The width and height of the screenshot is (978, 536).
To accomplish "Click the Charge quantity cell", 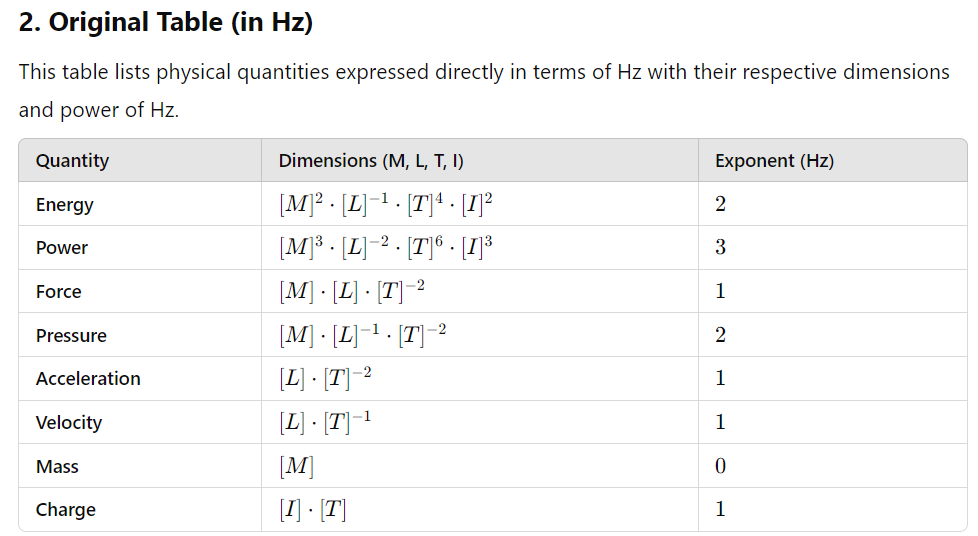I will pyautogui.click(x=65, y=510).
